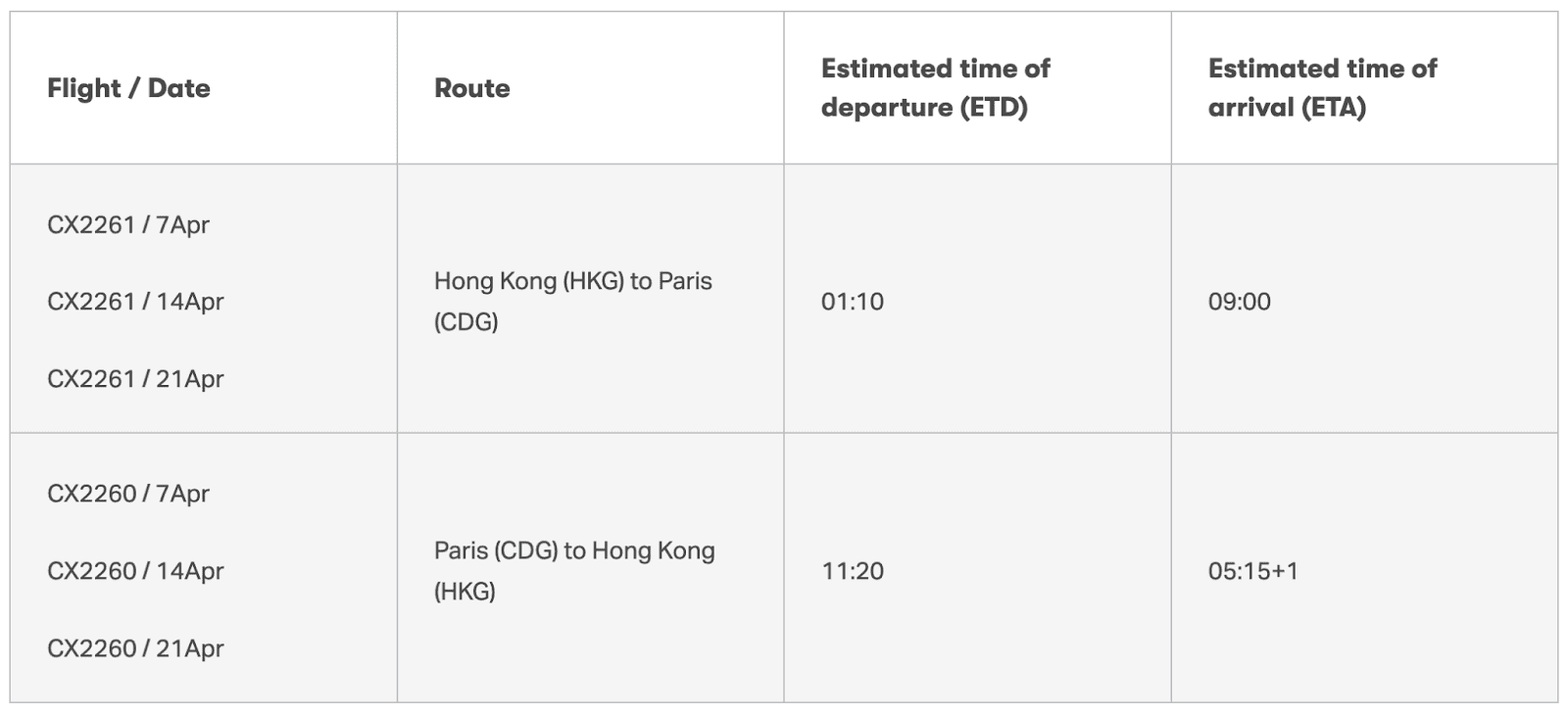1568x714 pixels.
Task: Select the CX2260 / 14Apr flight entry
Action: pyautogui.click(x=135, y=571)
